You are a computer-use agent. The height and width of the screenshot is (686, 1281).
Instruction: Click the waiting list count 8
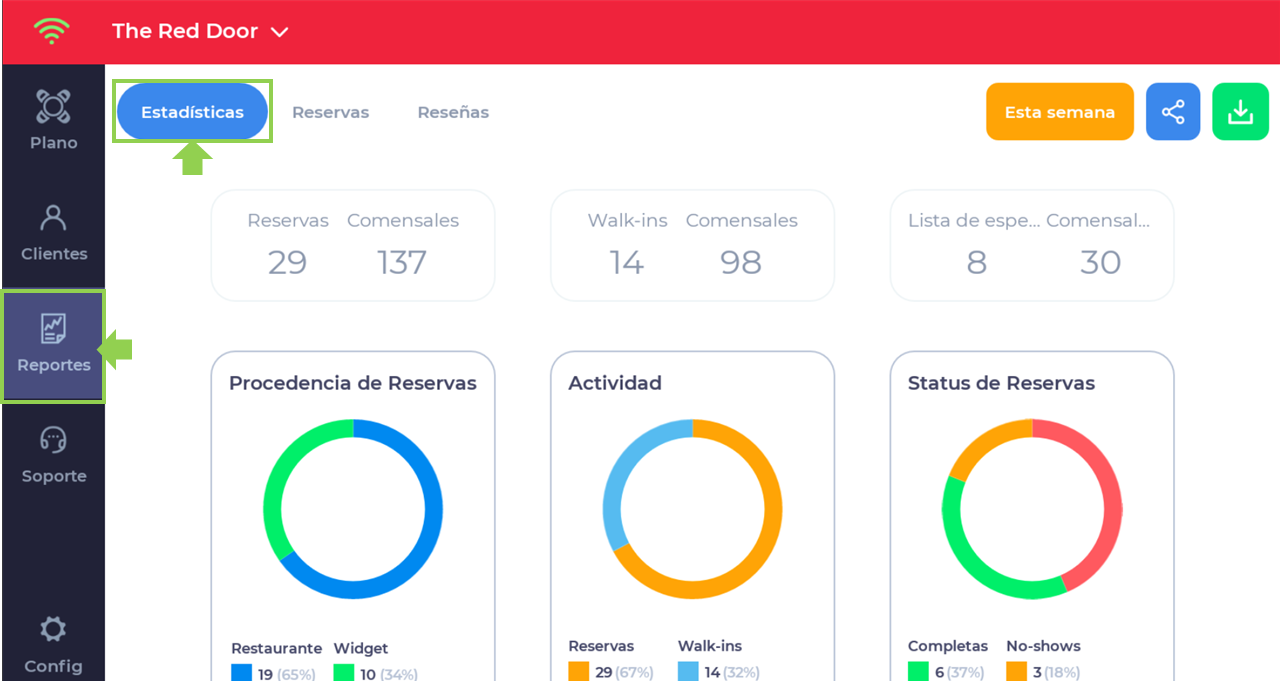976,262
